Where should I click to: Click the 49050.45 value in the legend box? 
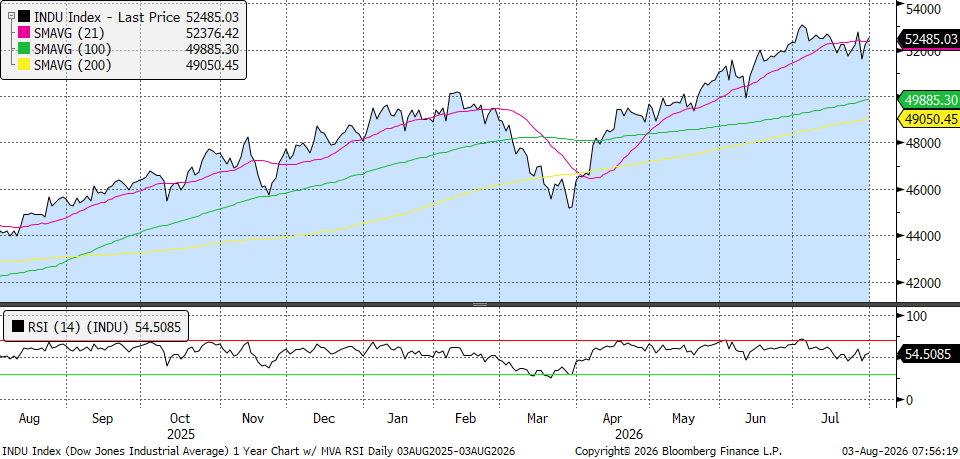pos(212,65)
